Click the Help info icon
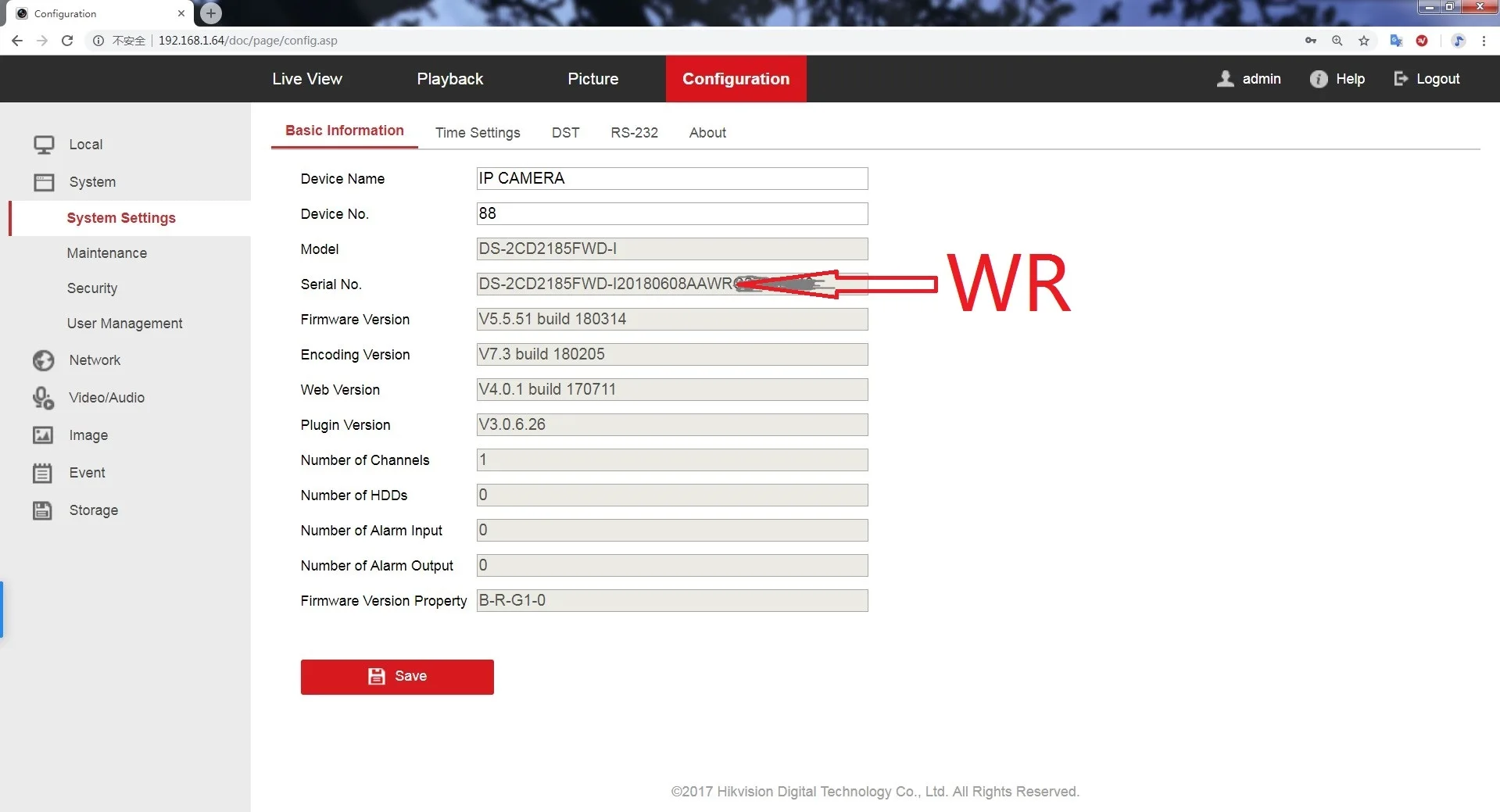The height and width of the screenshot is (812, 1500). coord(1319,79)
